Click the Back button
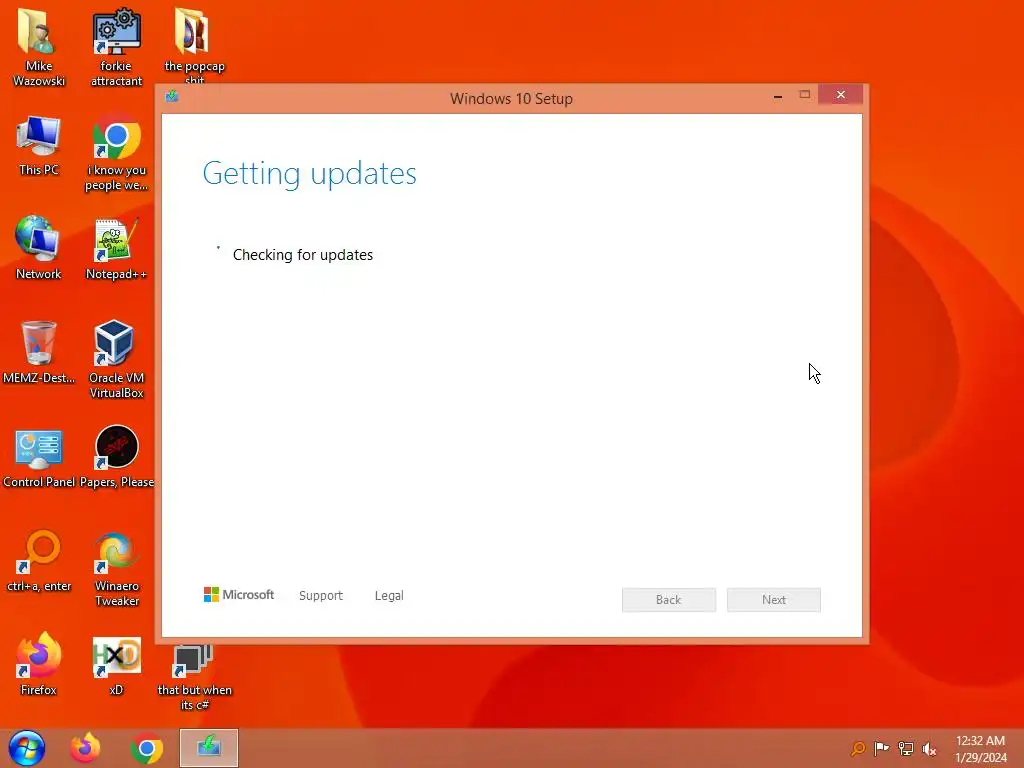Viewport: 1024px width, 768px height. point(669,600)
